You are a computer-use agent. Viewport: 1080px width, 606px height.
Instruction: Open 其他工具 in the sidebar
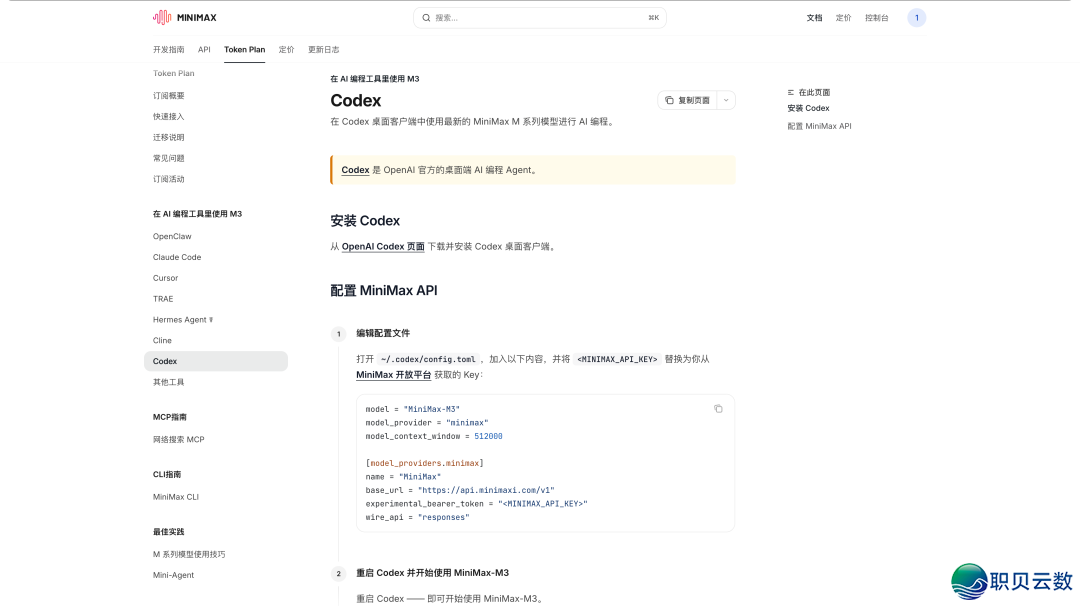[169, 382]
